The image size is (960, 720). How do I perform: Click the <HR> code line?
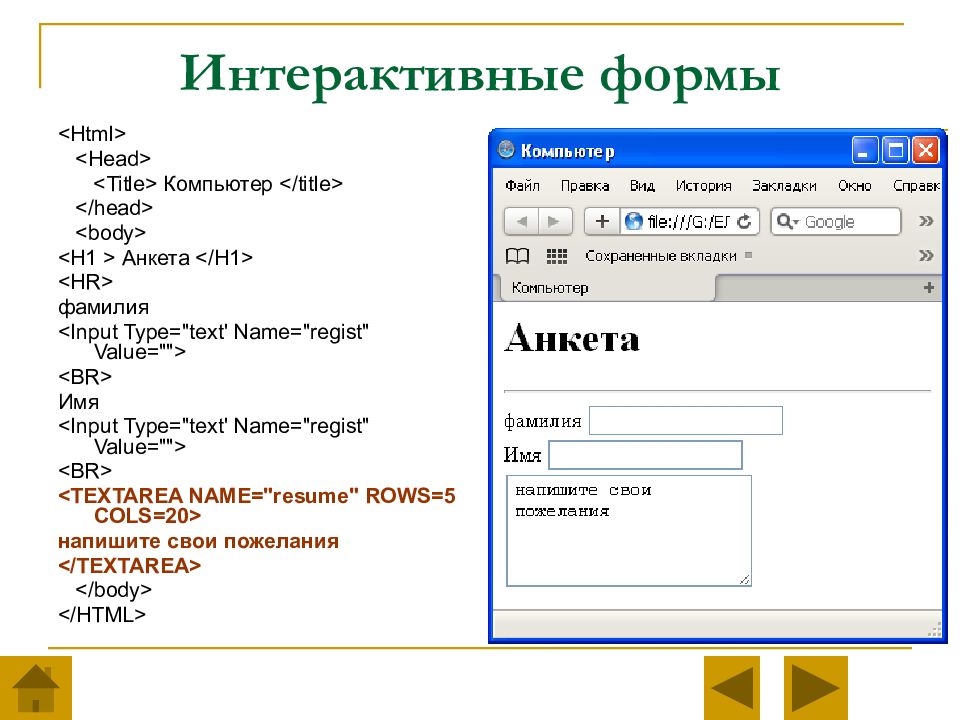(85, 282)
